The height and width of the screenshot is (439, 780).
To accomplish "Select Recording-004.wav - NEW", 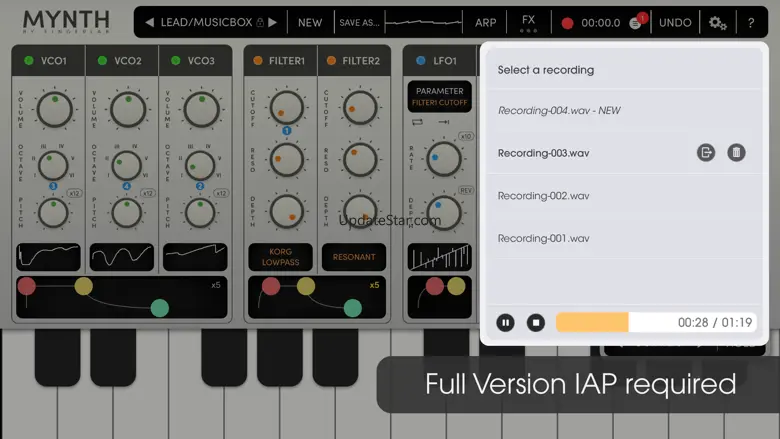I will 624,110.
